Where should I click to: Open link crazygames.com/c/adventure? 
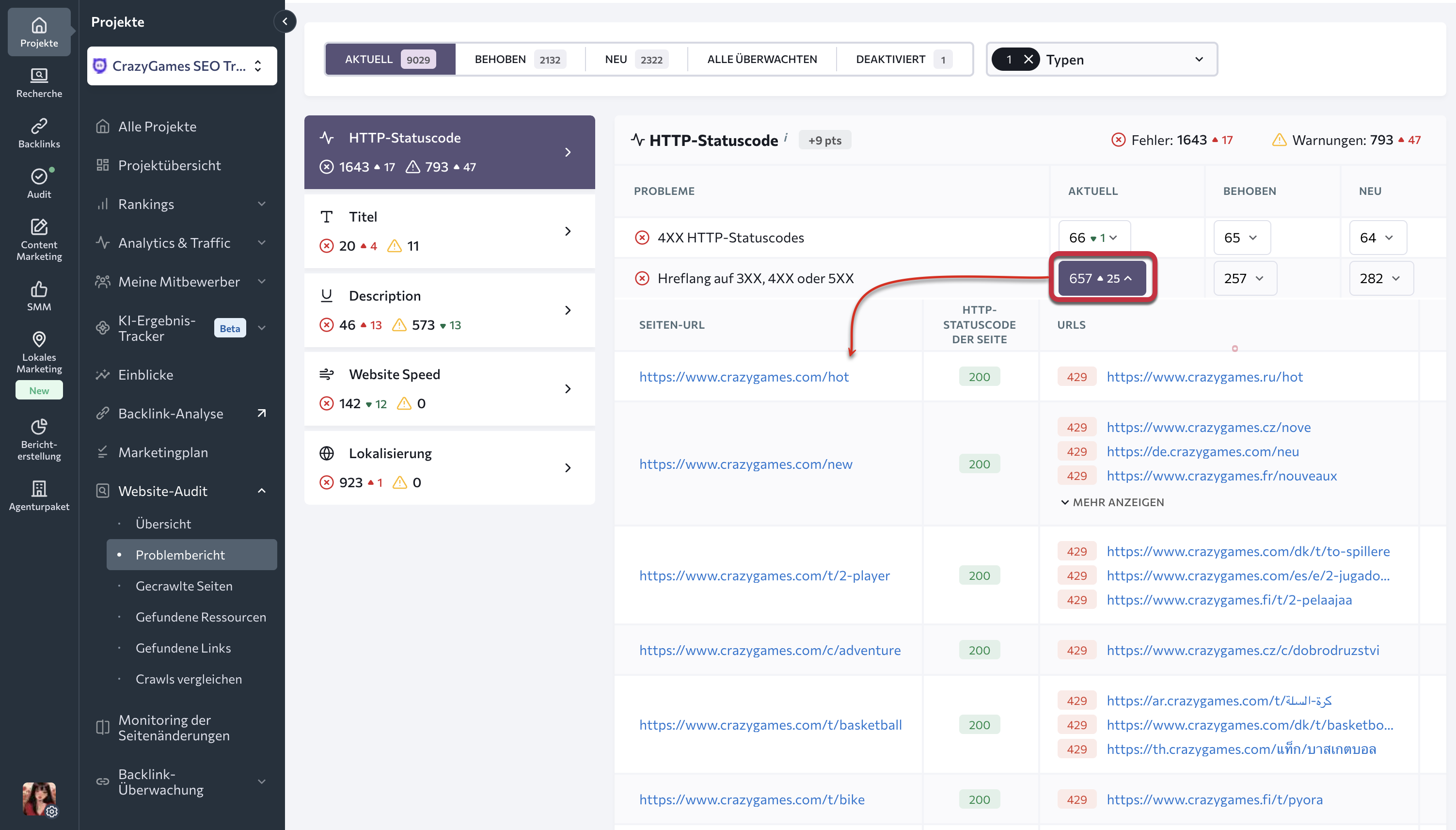pos(770,651)
